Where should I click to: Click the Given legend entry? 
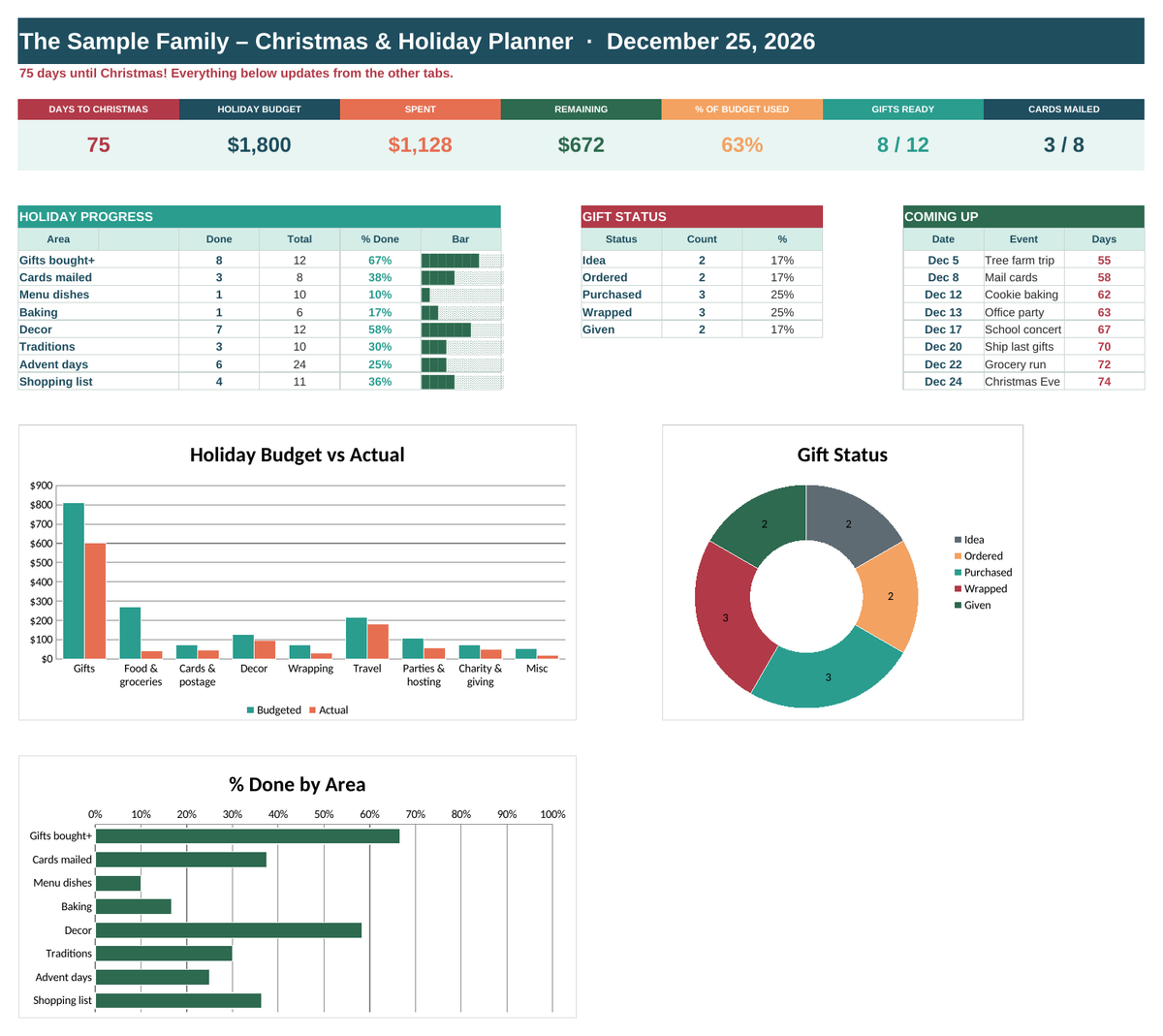click(973, 606)
